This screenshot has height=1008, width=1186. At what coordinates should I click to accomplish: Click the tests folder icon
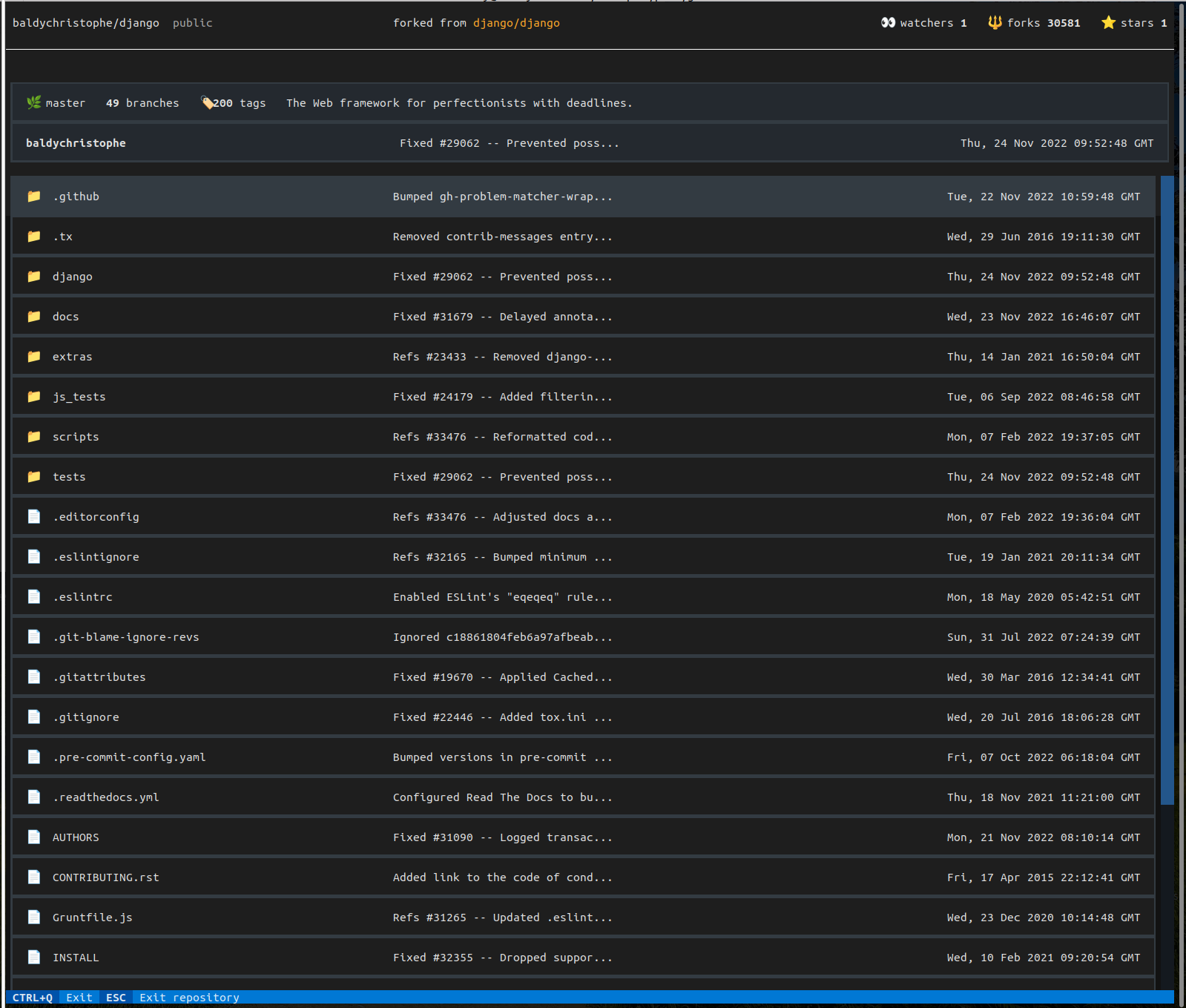(x=34, y=477)
